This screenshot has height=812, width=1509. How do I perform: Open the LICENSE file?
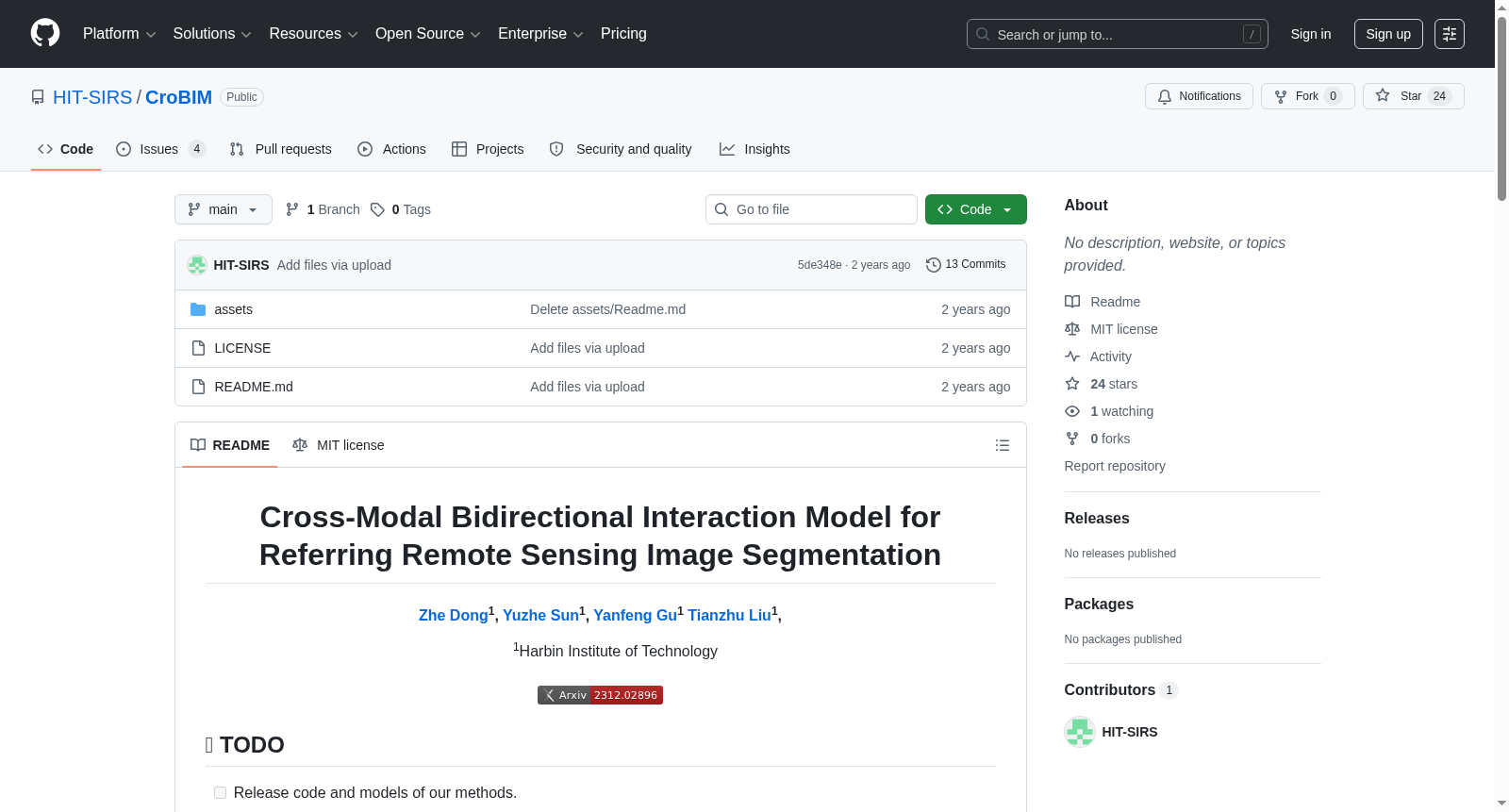(242, 348)
